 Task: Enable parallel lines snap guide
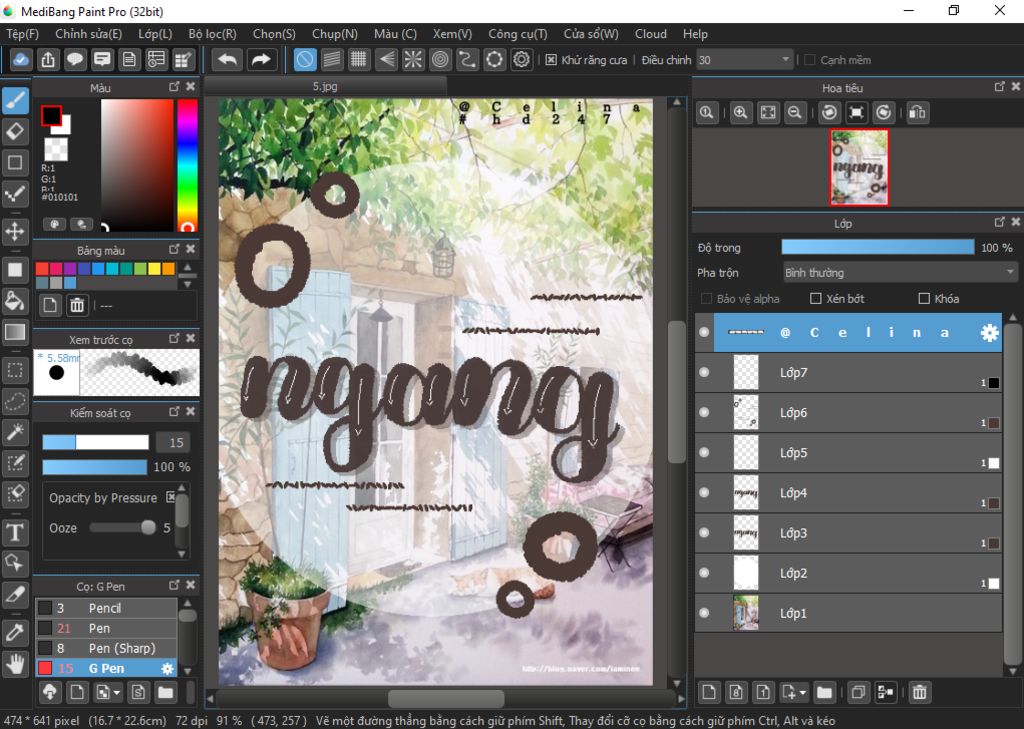pos(332,60)
